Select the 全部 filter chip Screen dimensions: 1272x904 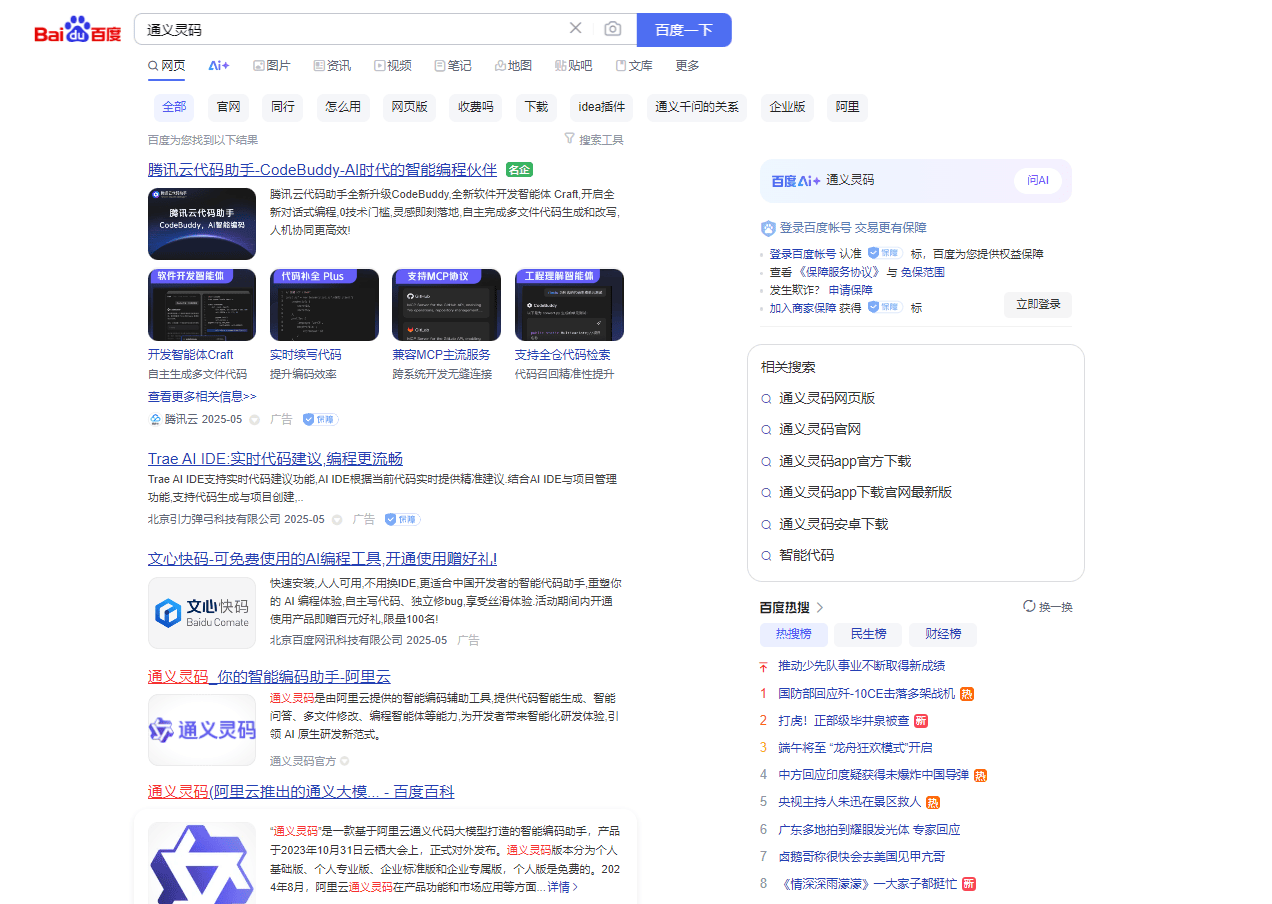(174, 107)
